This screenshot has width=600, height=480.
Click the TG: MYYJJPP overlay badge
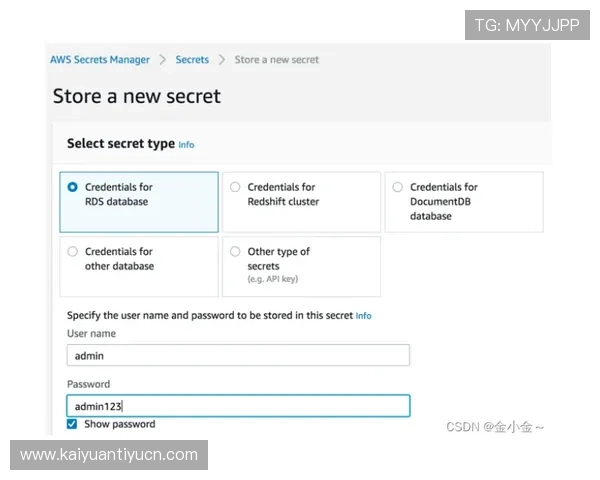click(x=526, y=25)
